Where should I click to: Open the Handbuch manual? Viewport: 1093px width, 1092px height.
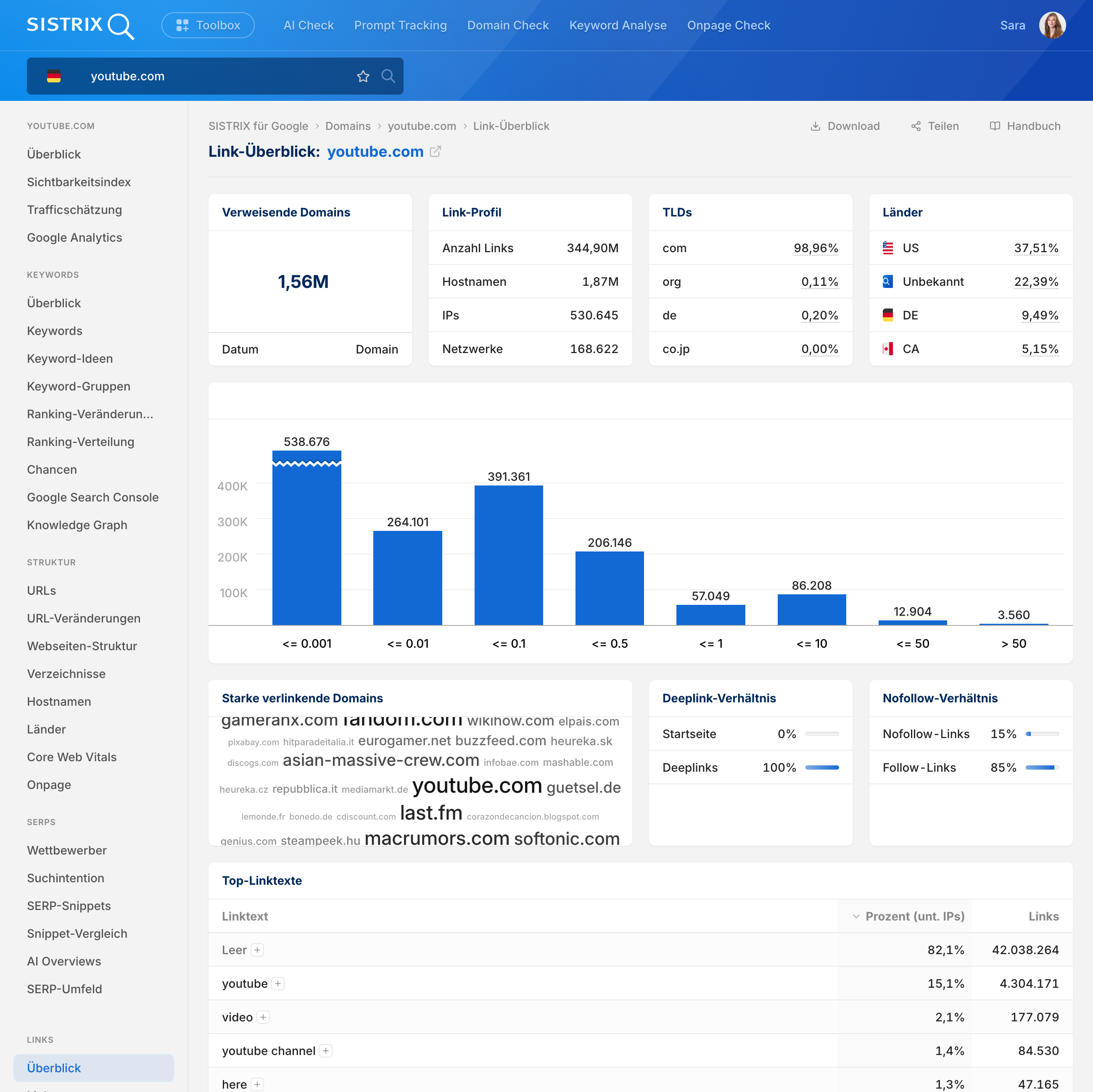coord(1024,126)
